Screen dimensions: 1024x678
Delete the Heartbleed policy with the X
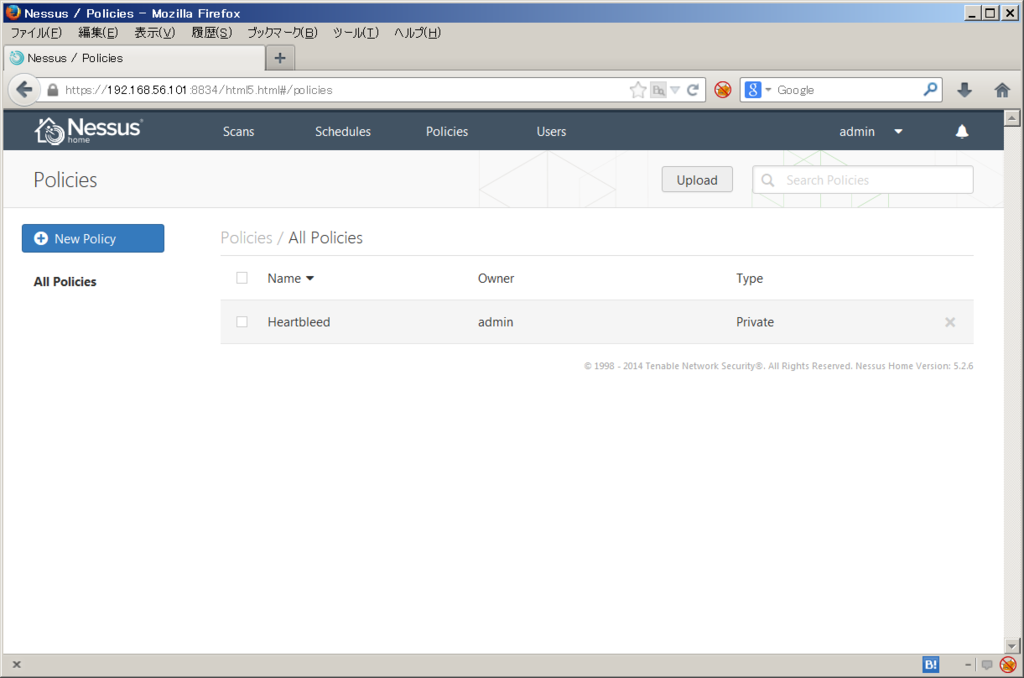coord(950,322)
